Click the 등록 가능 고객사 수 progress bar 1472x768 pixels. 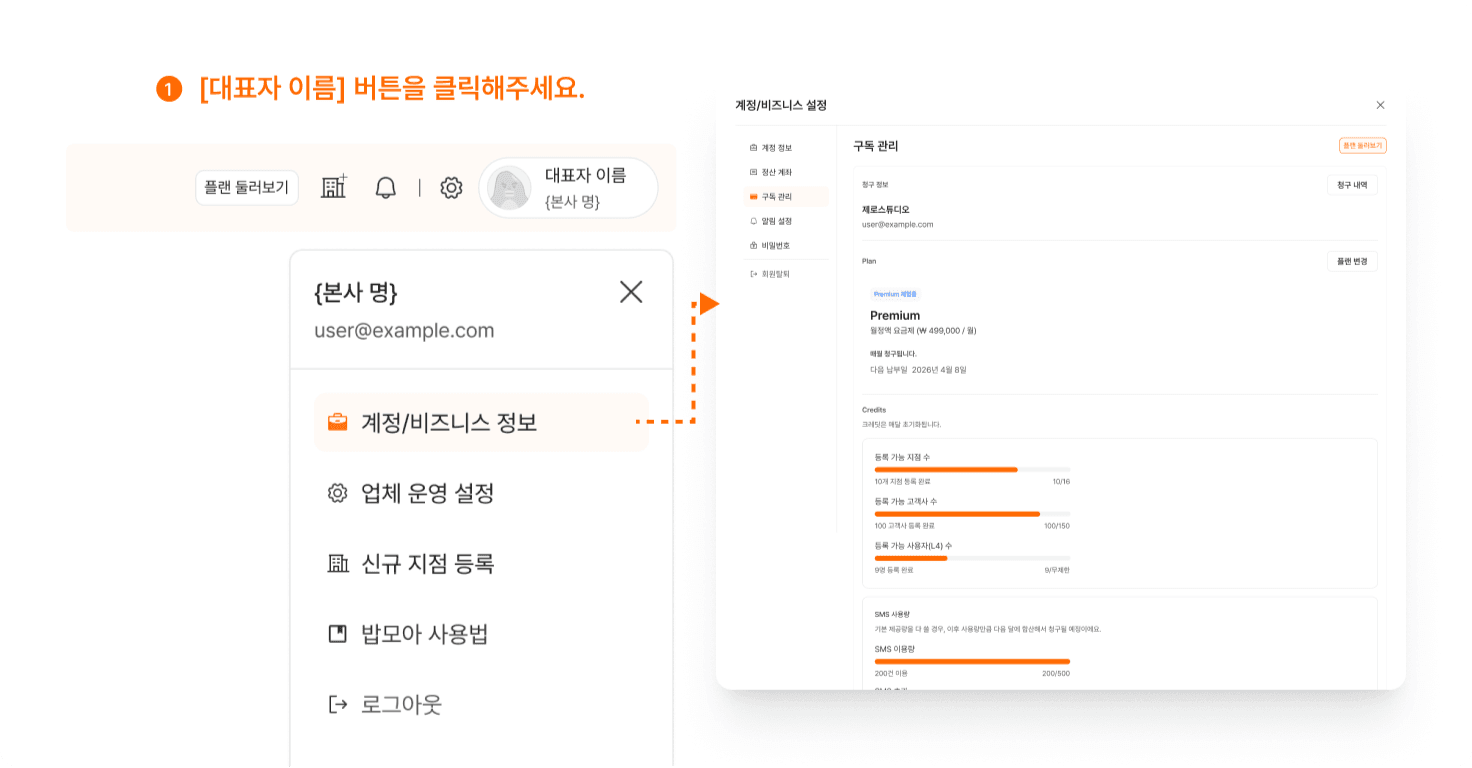[x=972, y=513]
